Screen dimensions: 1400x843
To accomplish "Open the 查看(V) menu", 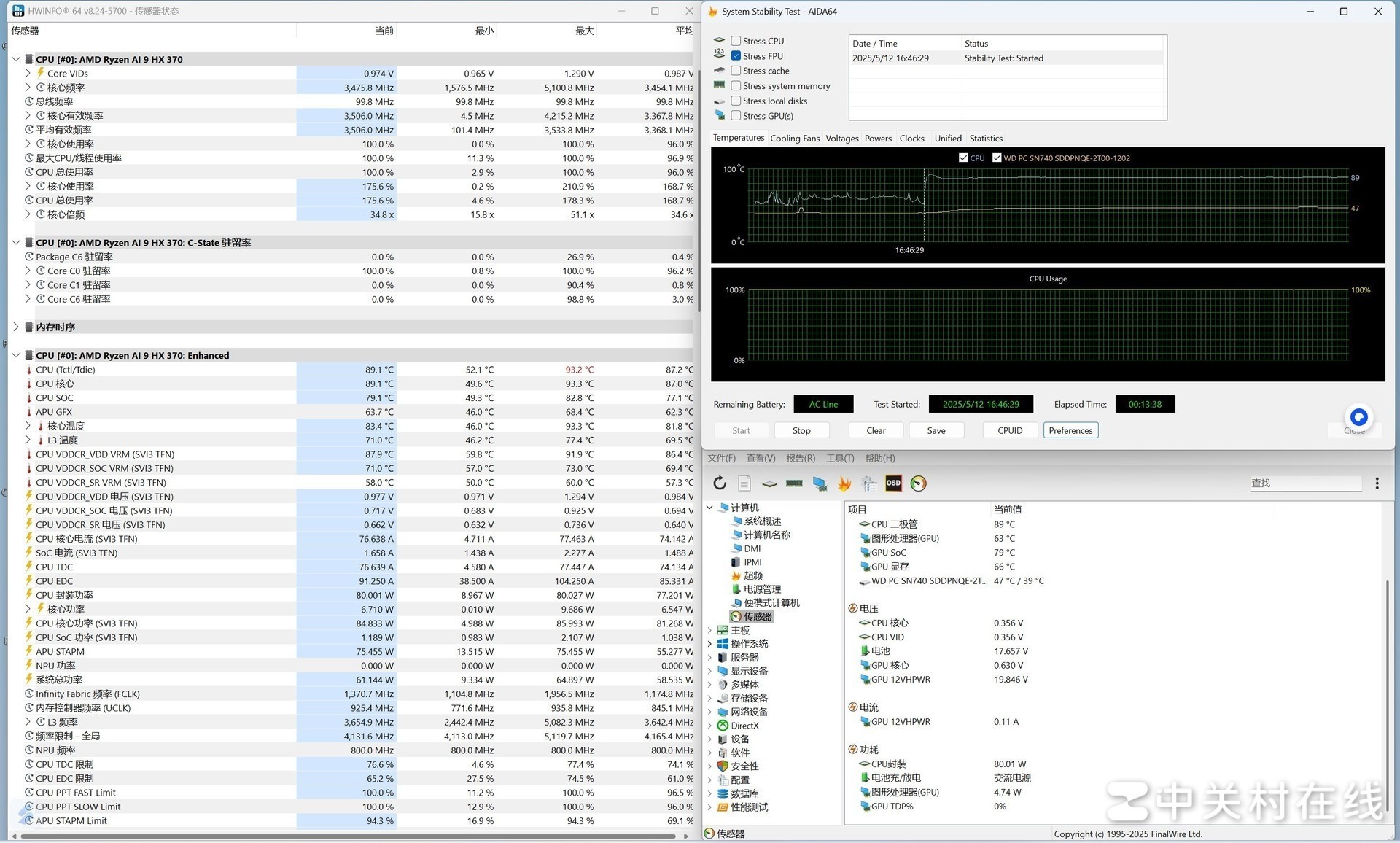I will click(x=761, y=458).
